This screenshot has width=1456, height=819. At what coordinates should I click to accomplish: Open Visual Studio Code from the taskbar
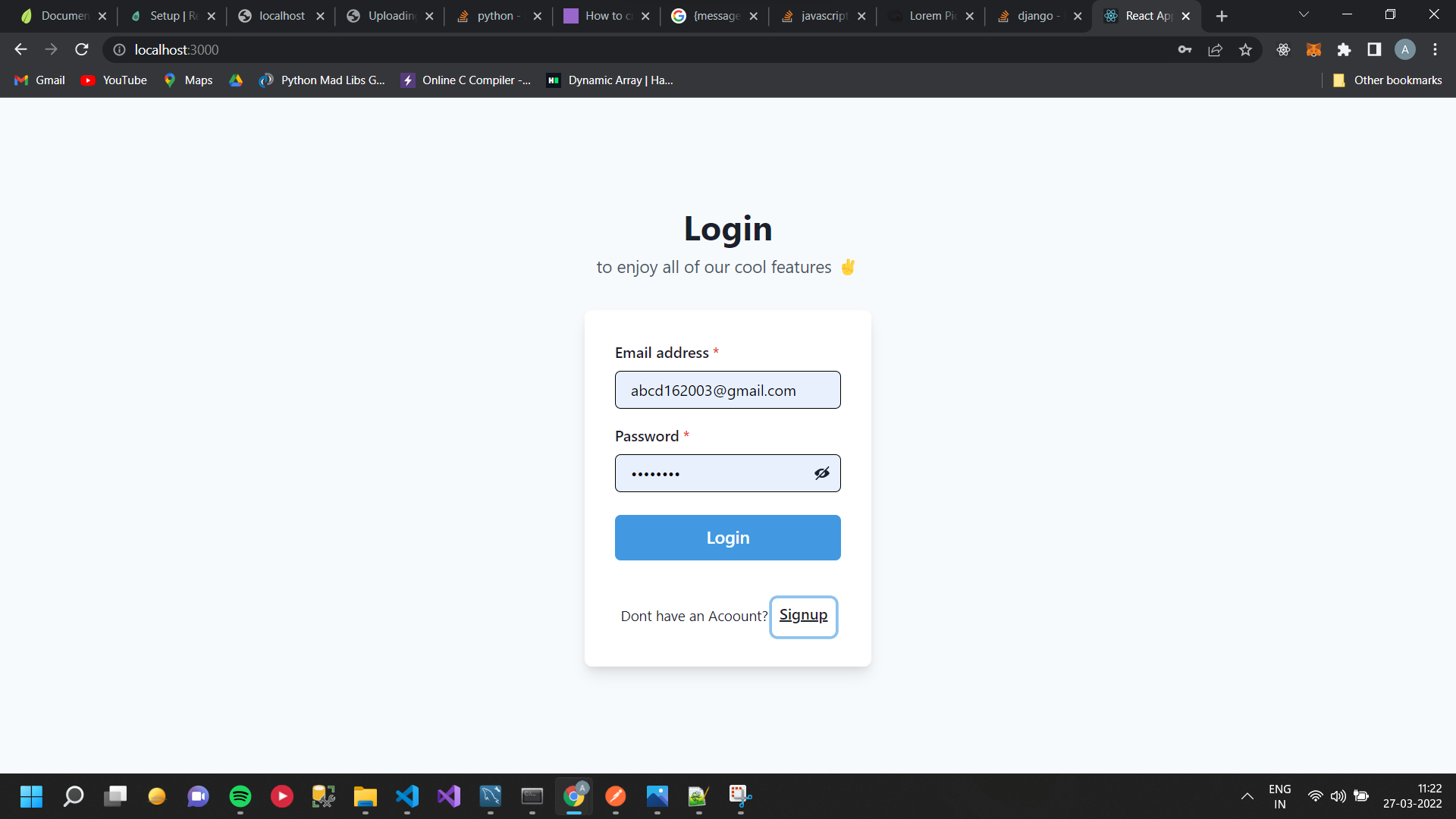pyautogui.click(x=407, y=796)
